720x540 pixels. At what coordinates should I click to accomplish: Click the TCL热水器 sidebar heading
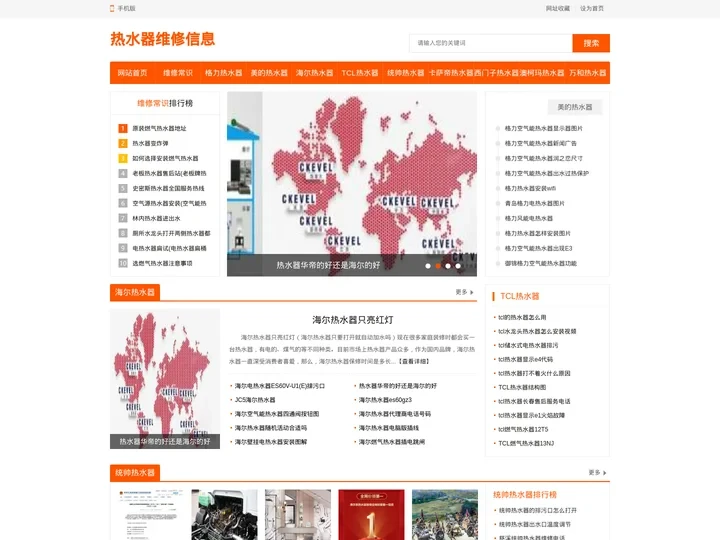coord(519,296)
